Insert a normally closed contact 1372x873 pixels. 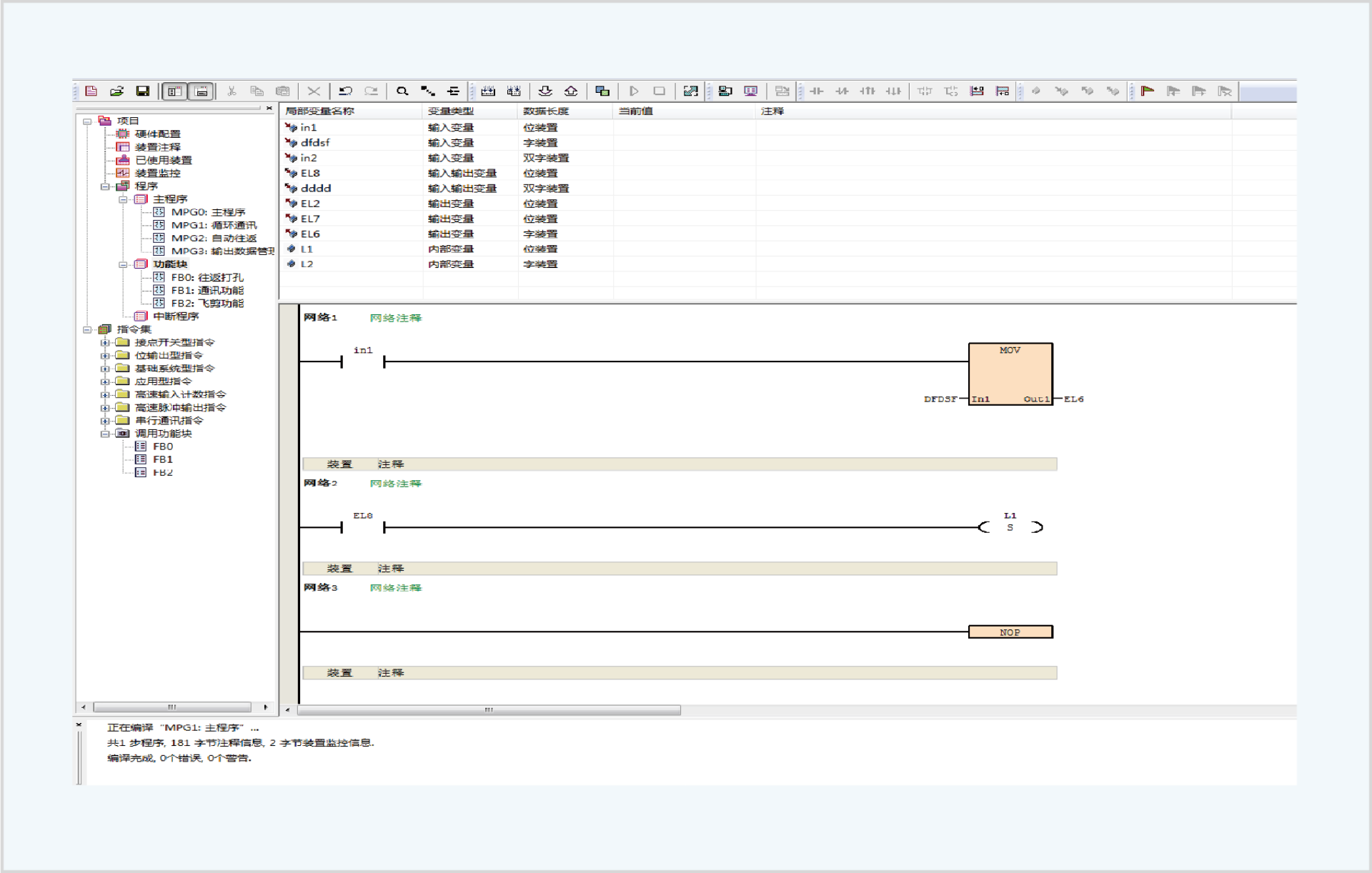[x=842, y=91]
